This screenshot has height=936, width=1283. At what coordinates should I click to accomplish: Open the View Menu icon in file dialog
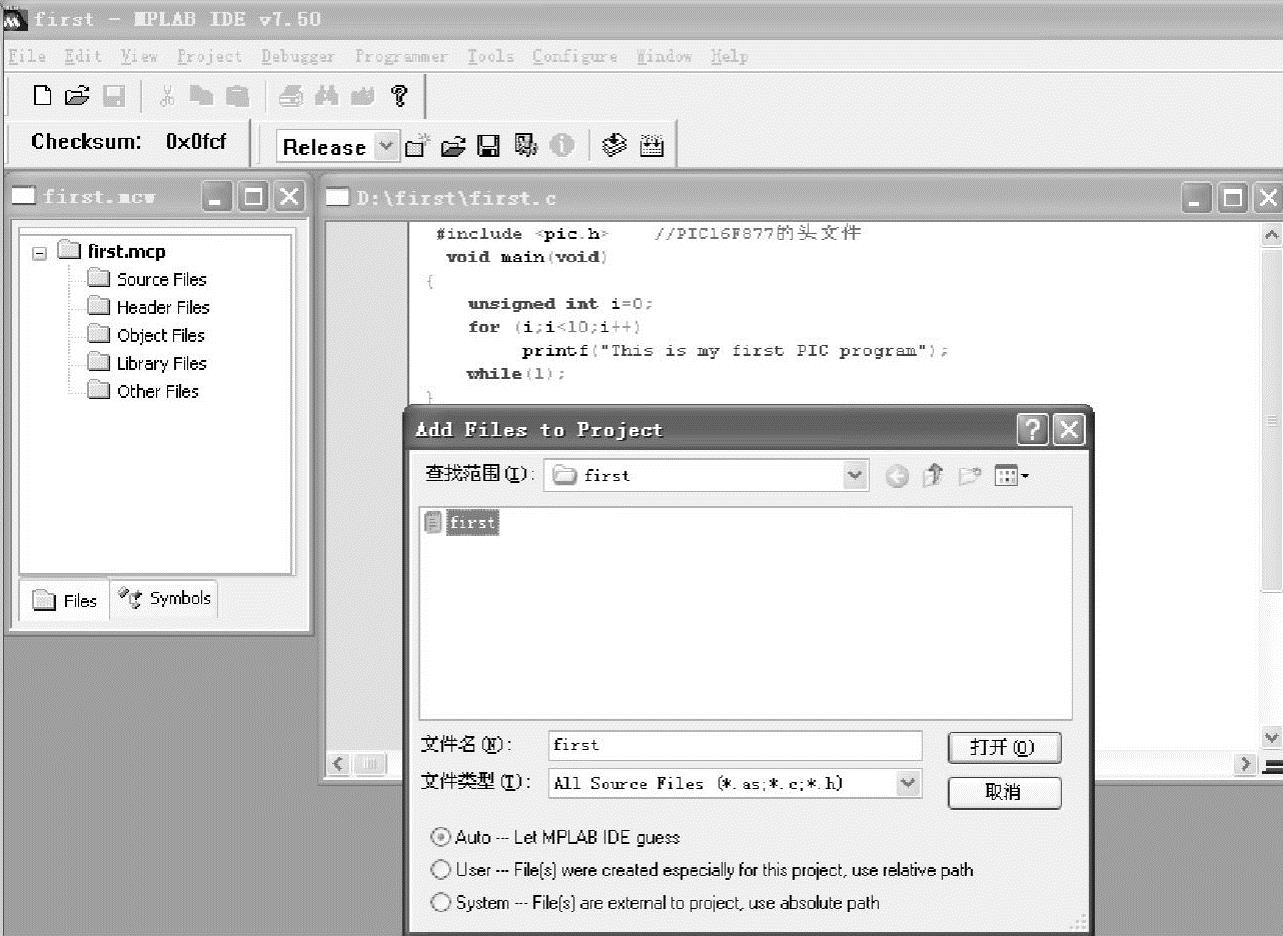pos(1011,476)
